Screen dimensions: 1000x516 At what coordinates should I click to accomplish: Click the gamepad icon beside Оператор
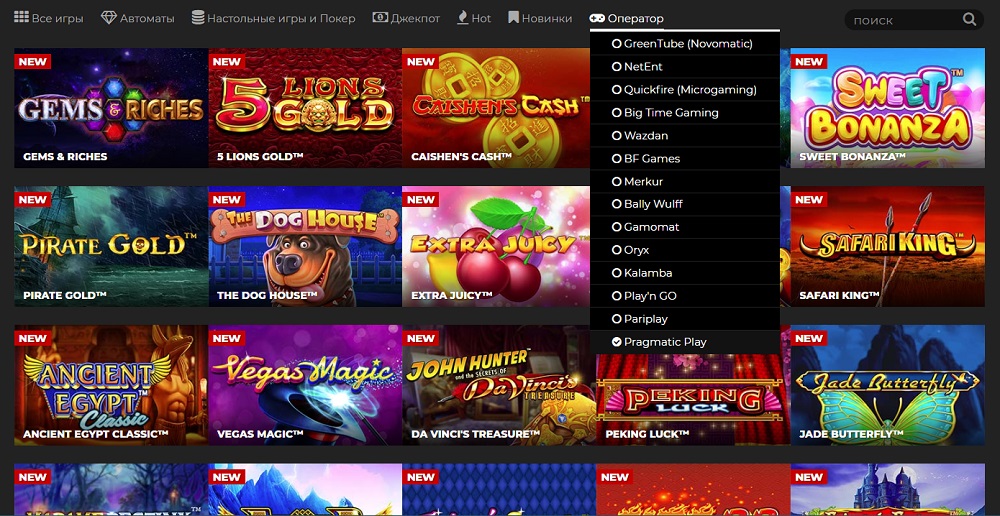[597, 18]
